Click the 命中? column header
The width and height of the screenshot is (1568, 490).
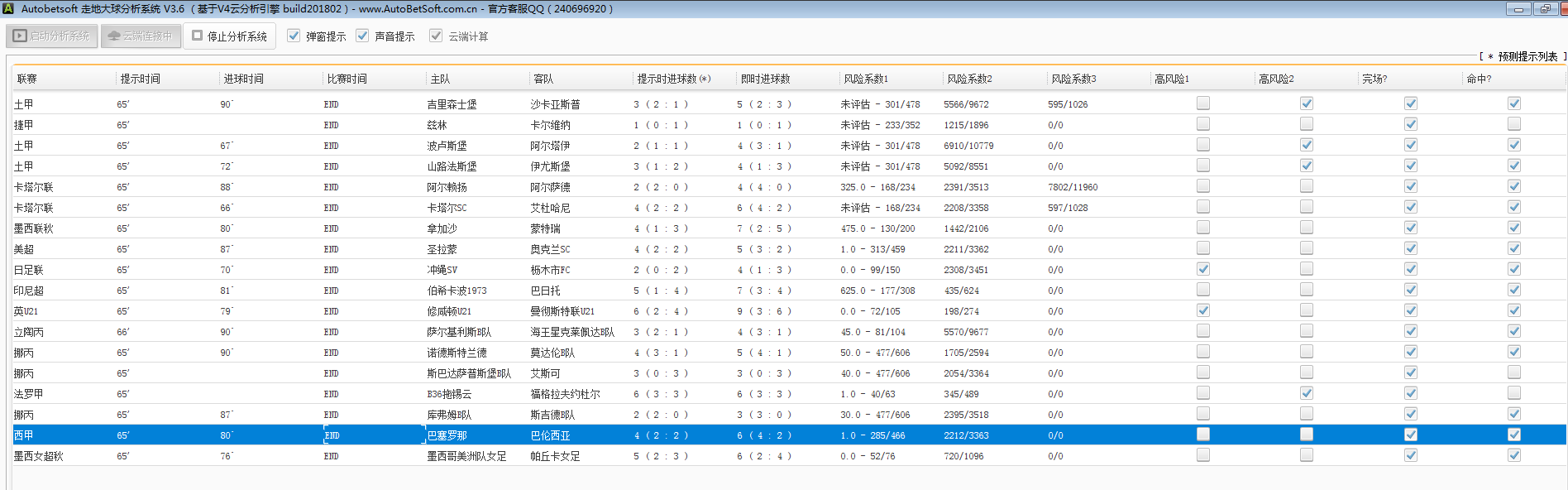tap(1479, 79)
